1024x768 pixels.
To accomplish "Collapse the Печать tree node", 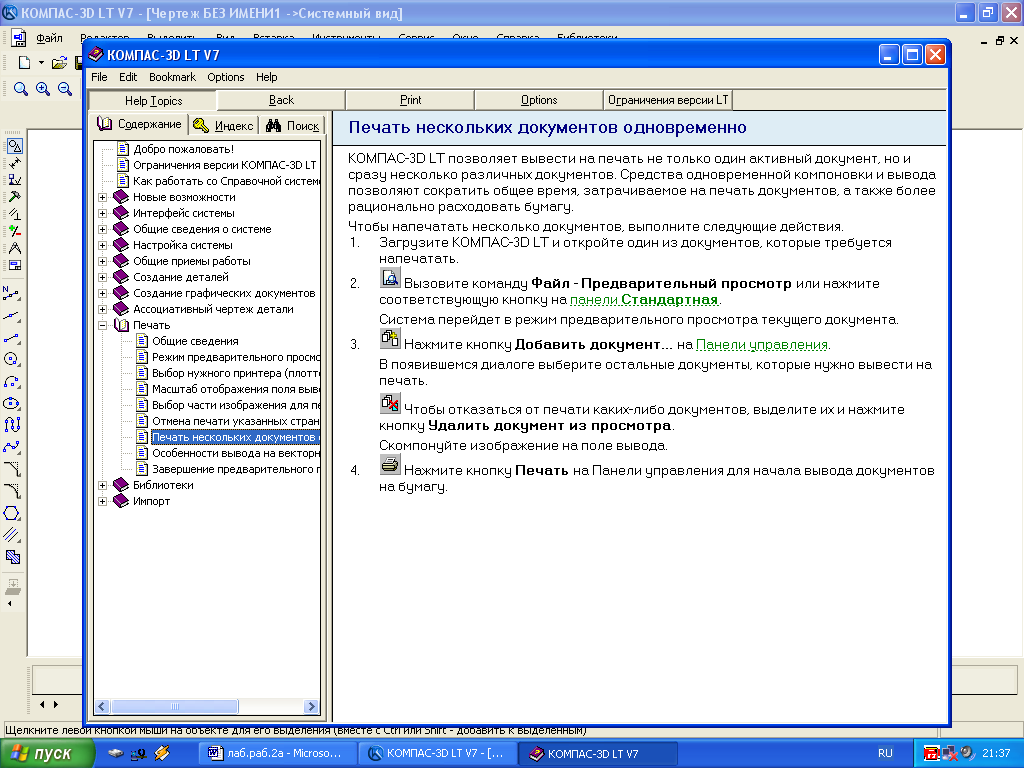I will coord(103,325).
